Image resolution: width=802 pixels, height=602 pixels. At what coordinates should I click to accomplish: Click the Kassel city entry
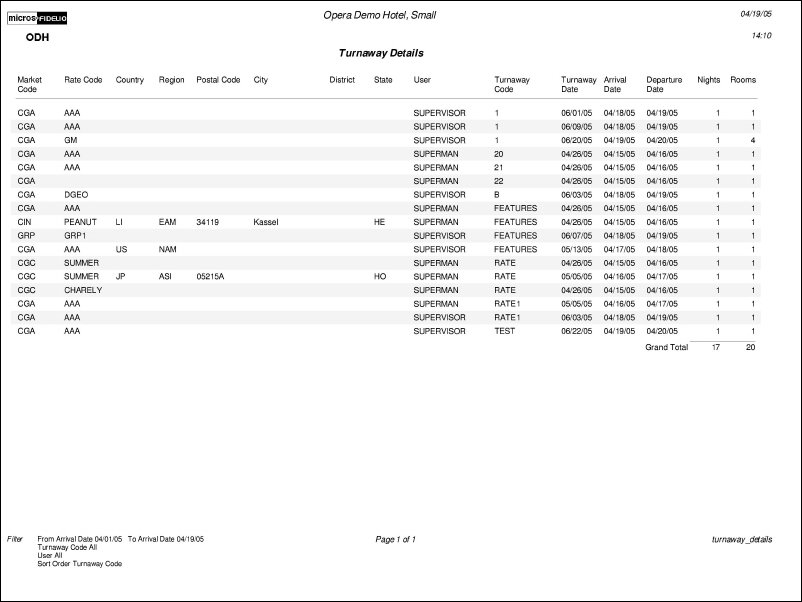[266, 222]
